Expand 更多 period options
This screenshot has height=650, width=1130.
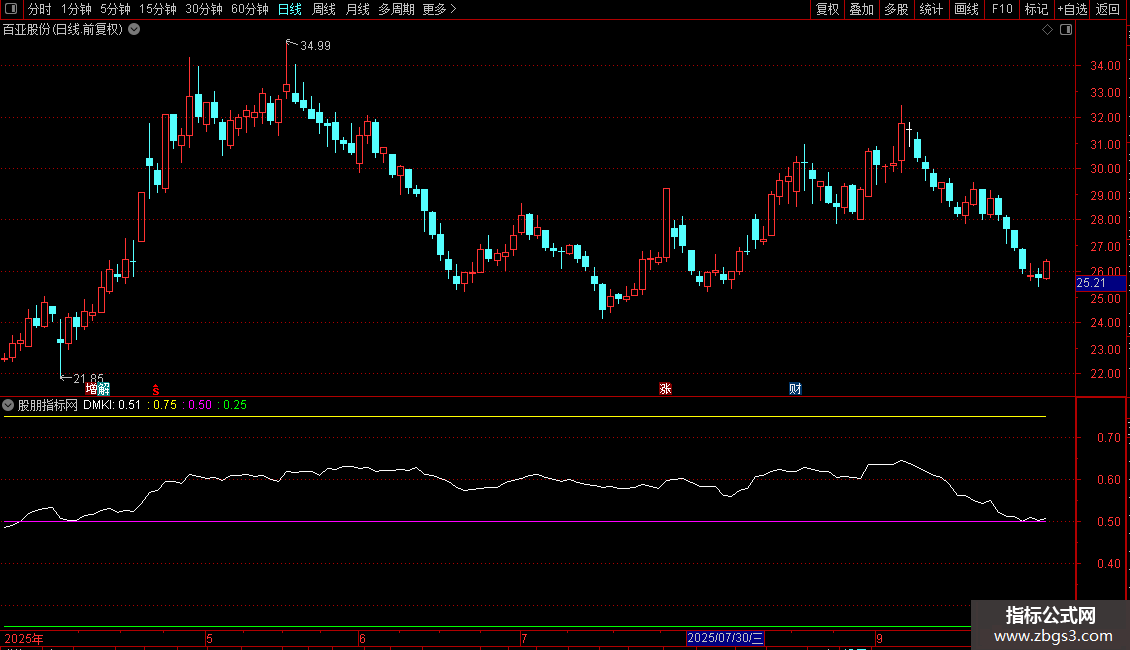[439, 9]
